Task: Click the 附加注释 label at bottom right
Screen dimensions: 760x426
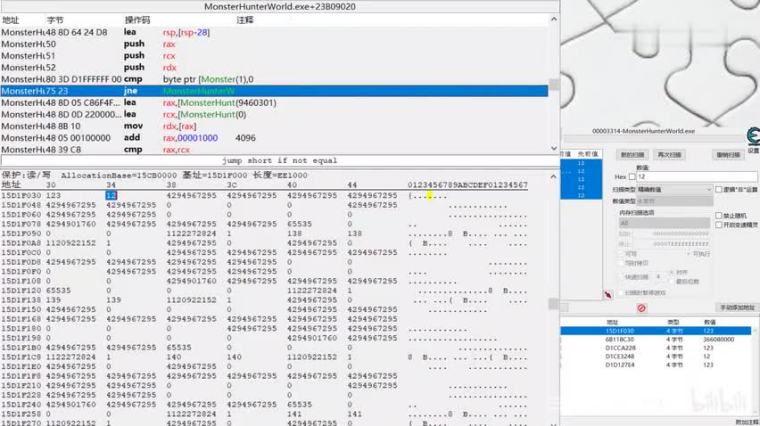Action: pos(747,423)
